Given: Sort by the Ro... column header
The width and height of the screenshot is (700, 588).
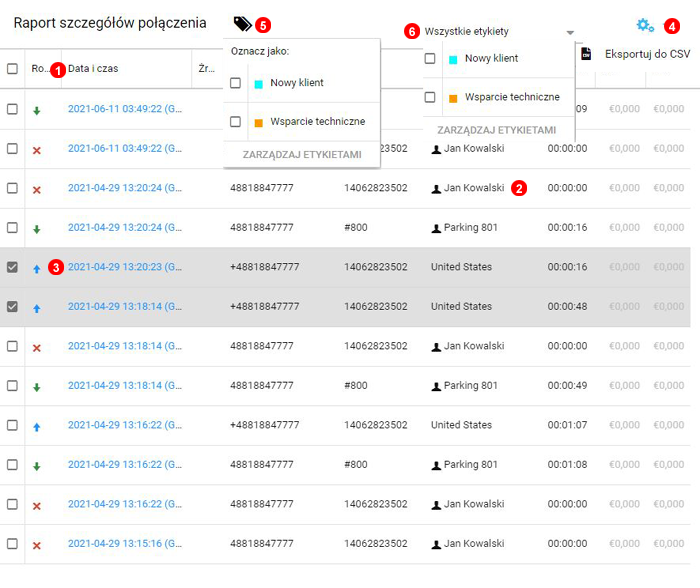Looking at the screenshot, I should click(x=39, y=69).
